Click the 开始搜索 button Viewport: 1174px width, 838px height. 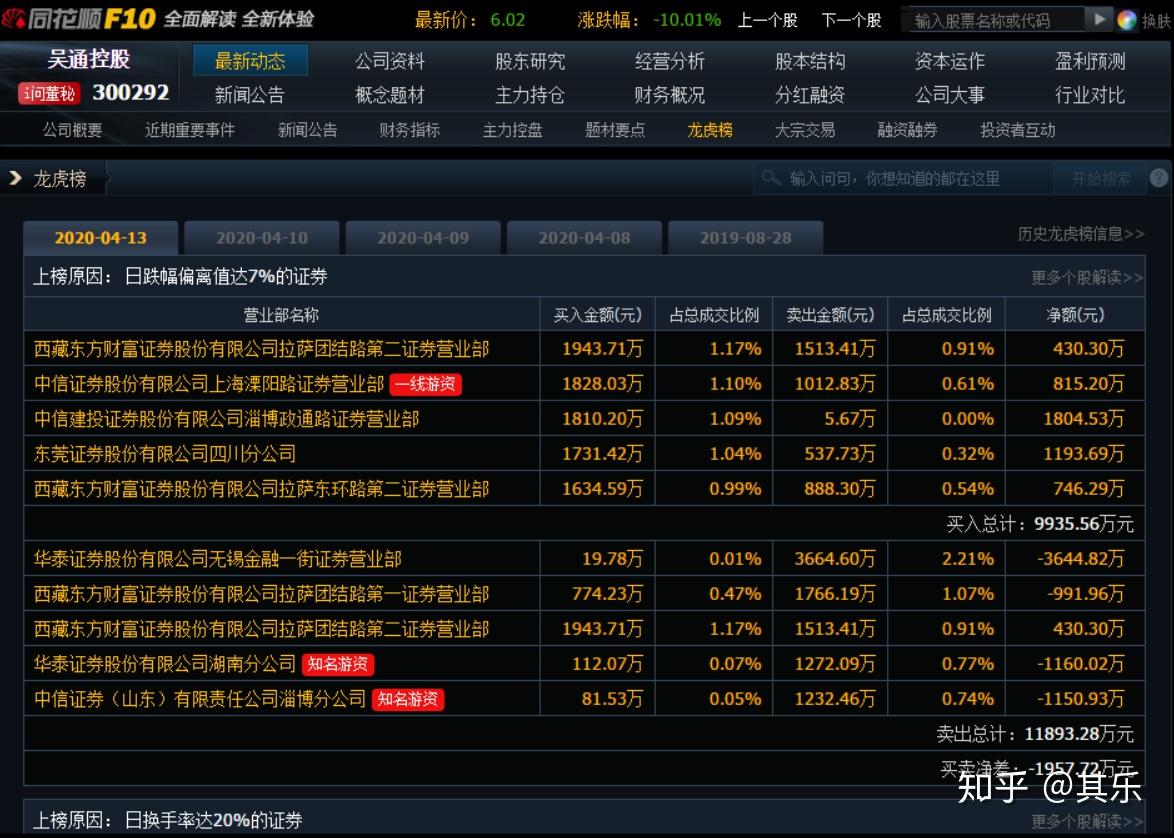[x=1101, y=178]
